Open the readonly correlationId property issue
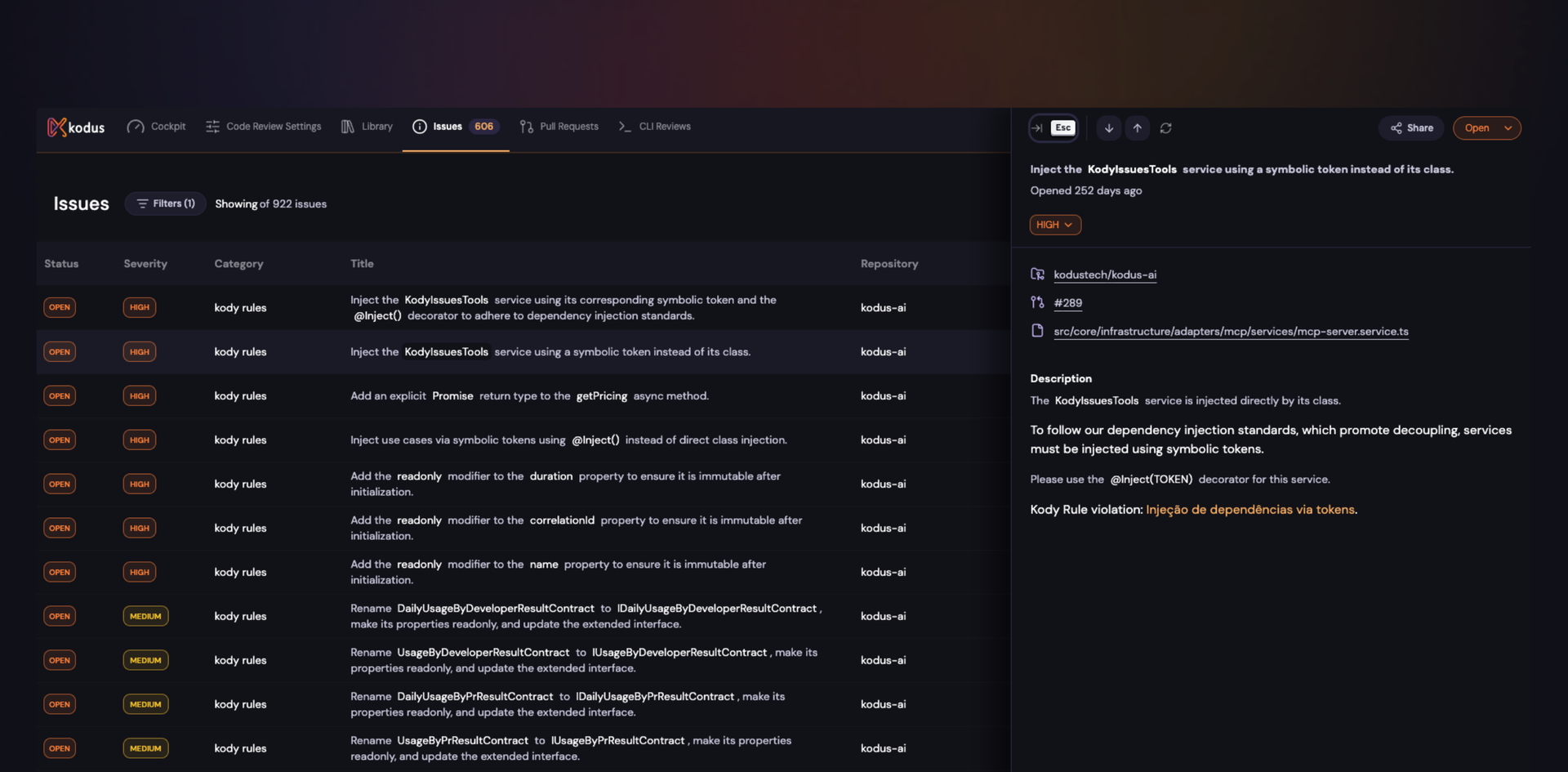This screenshot has height=772, width=1568. coord(576,529)
